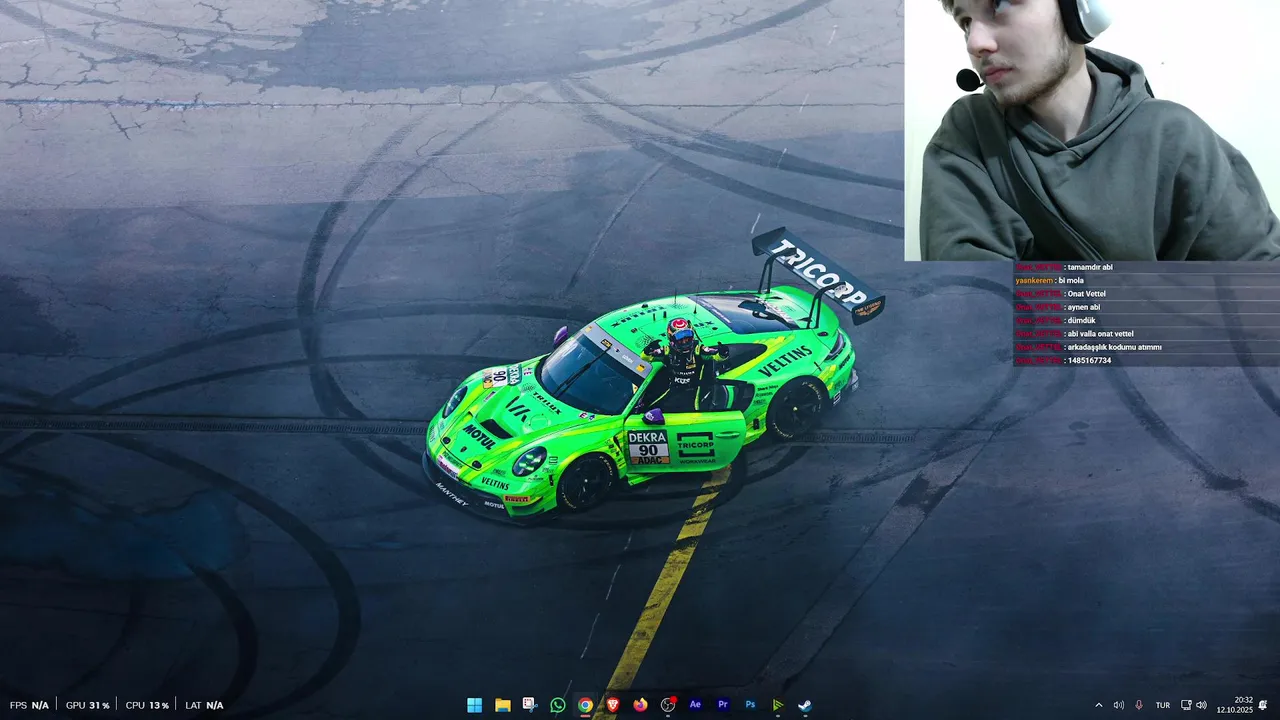Click chat message "aynen abi"
The width and height of the screenshot is (1280, 720).
click(x=1084, y=307)
